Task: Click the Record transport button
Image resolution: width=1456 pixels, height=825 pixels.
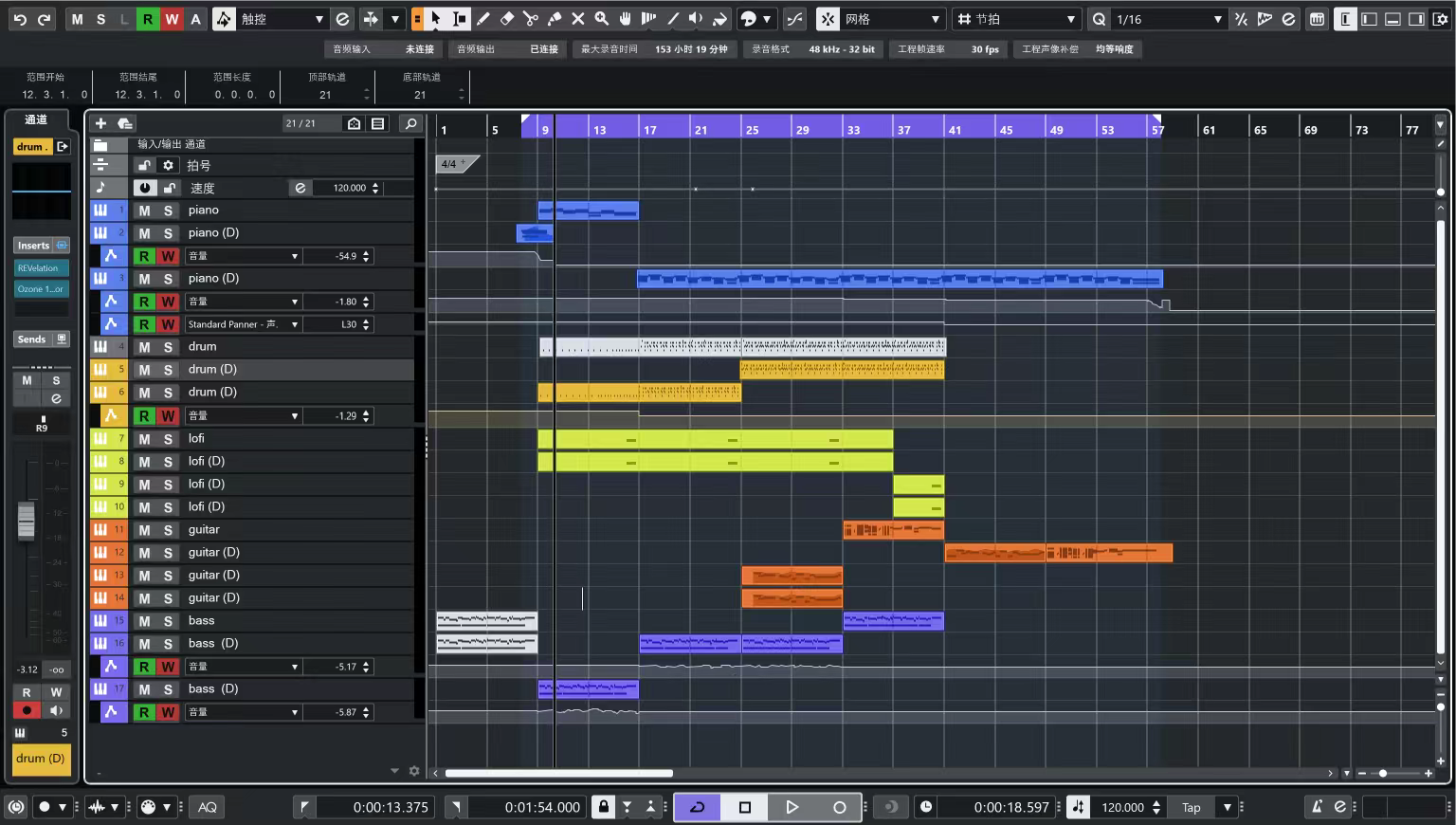Action: [x=839, y=807]
